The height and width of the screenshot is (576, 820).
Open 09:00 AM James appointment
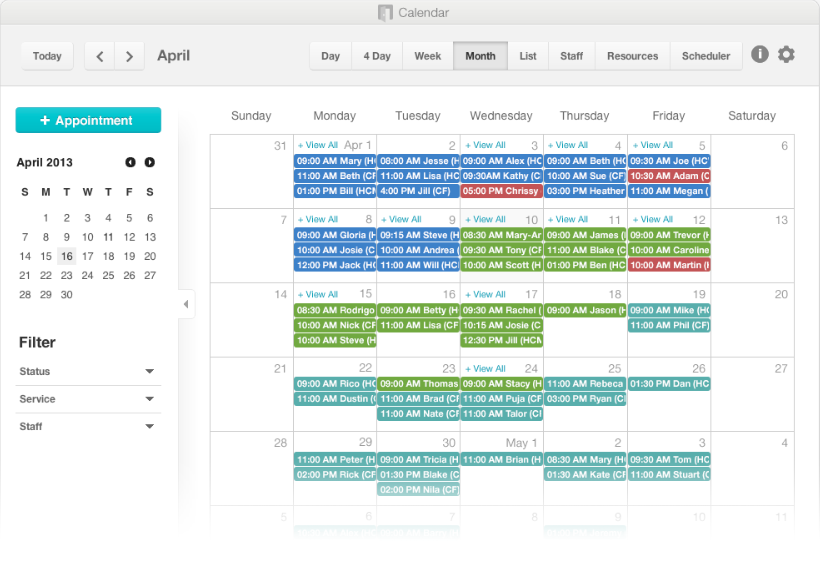585,235
